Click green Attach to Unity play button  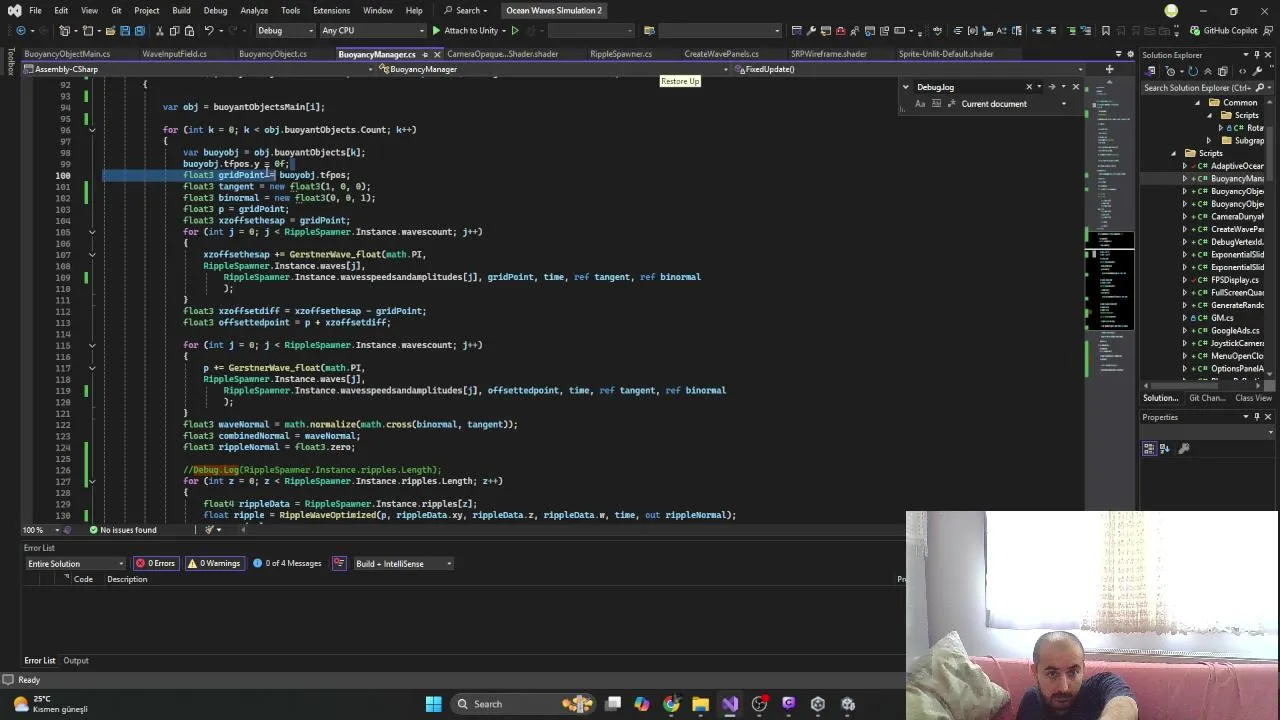436,30
